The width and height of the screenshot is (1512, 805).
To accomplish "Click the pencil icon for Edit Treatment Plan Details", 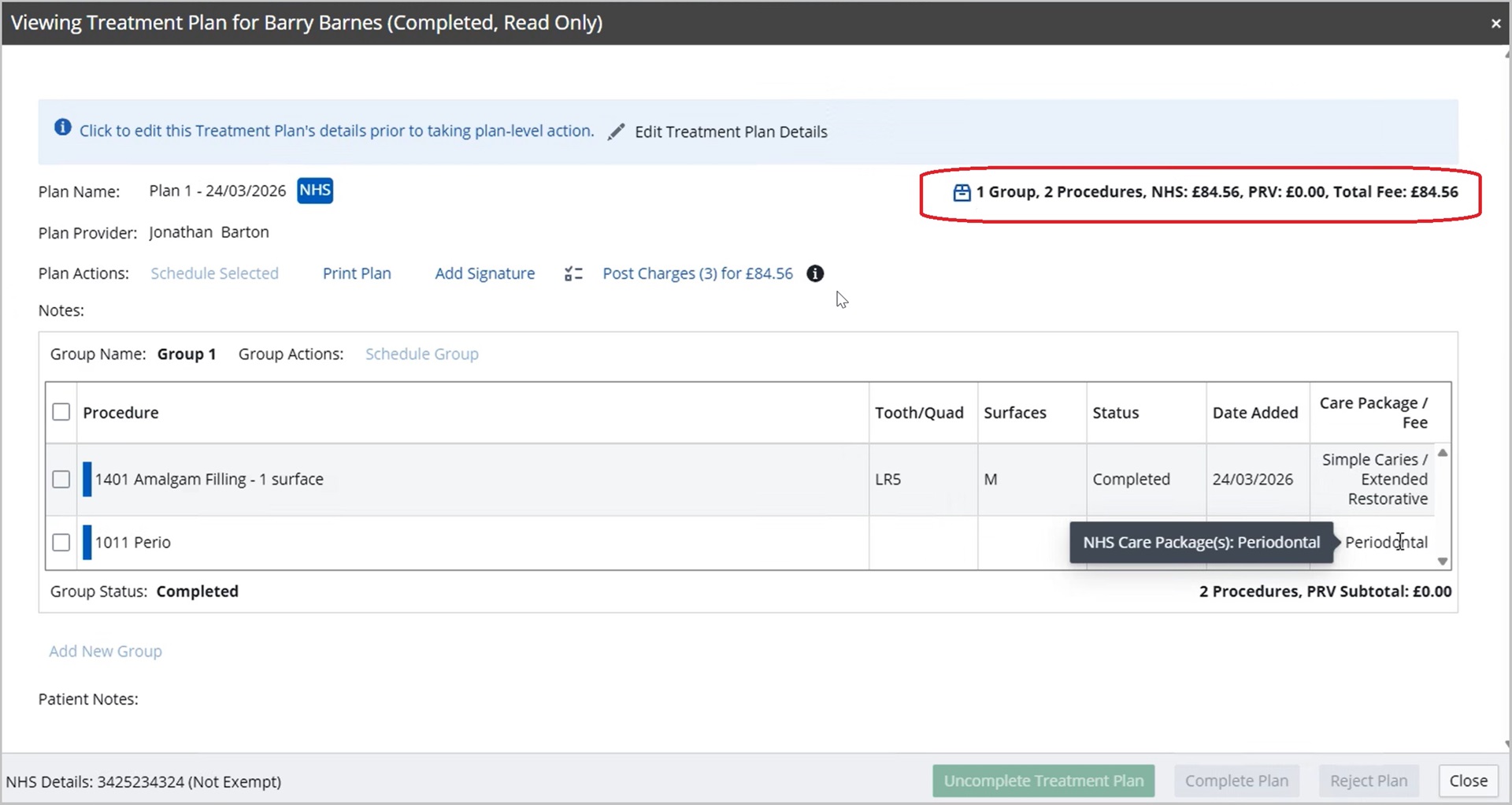I will [x=616, y=132].
